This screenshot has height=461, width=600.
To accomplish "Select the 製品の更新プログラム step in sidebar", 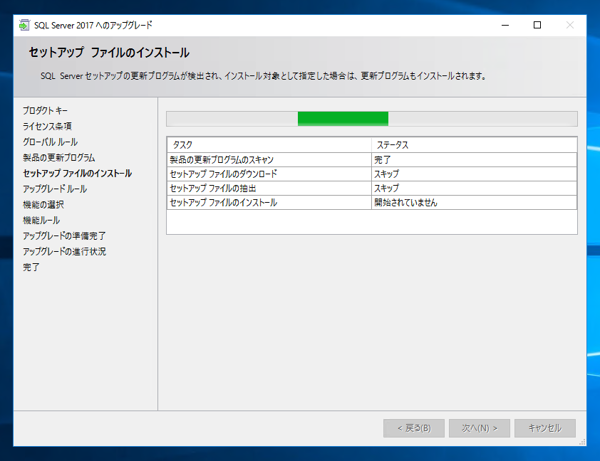I will (59, 158).
